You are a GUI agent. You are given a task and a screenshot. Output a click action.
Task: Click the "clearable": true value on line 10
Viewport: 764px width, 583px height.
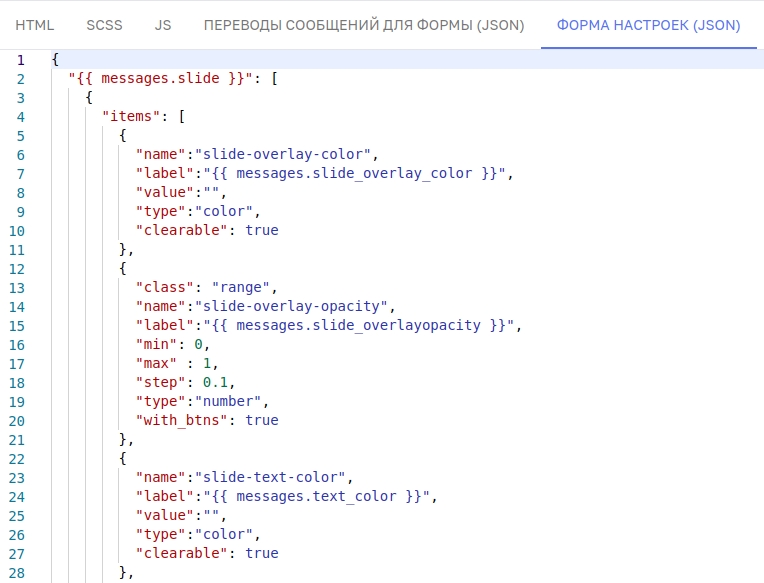[262, 230]
